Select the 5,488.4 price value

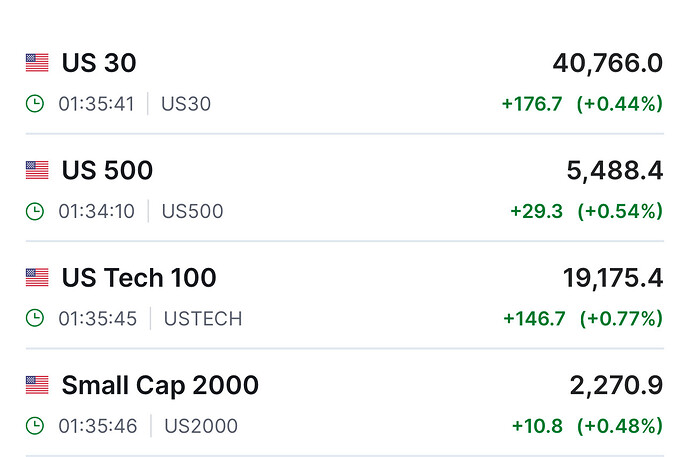click(x=615, y=171)
